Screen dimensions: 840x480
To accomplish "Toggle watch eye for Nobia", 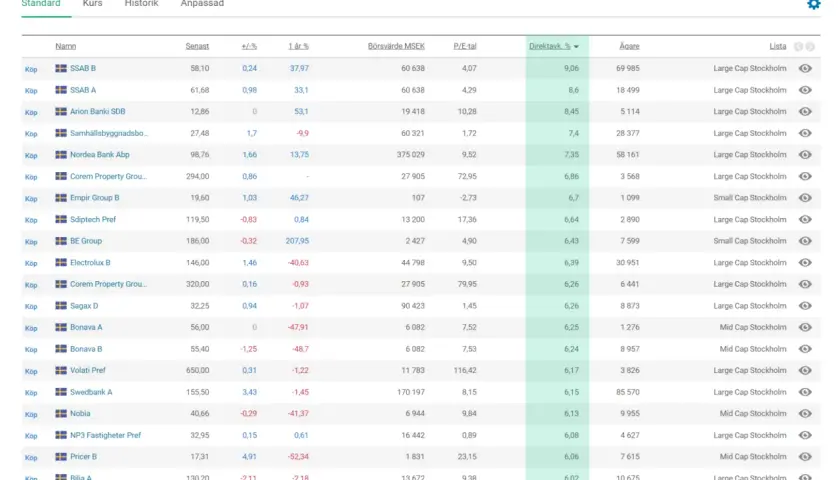I will pos(805,413).
